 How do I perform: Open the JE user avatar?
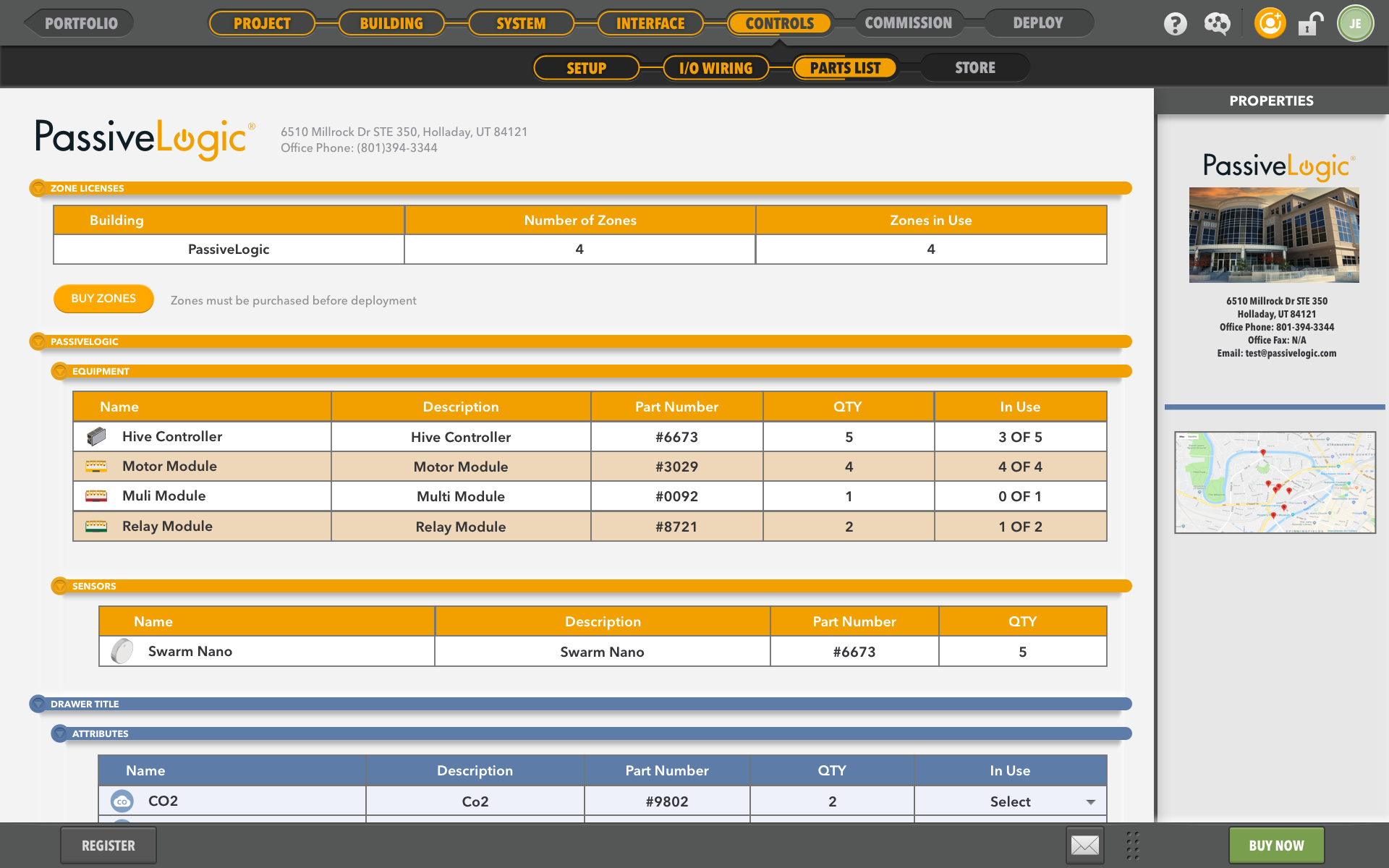pos(1354,24)
